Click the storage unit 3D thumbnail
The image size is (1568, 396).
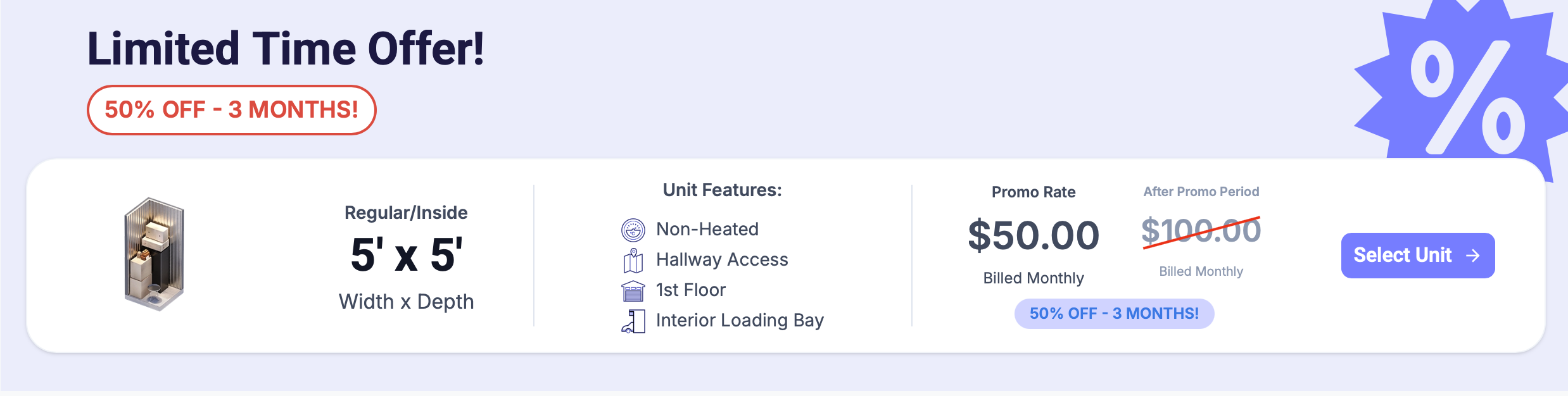tap(154, 254)
